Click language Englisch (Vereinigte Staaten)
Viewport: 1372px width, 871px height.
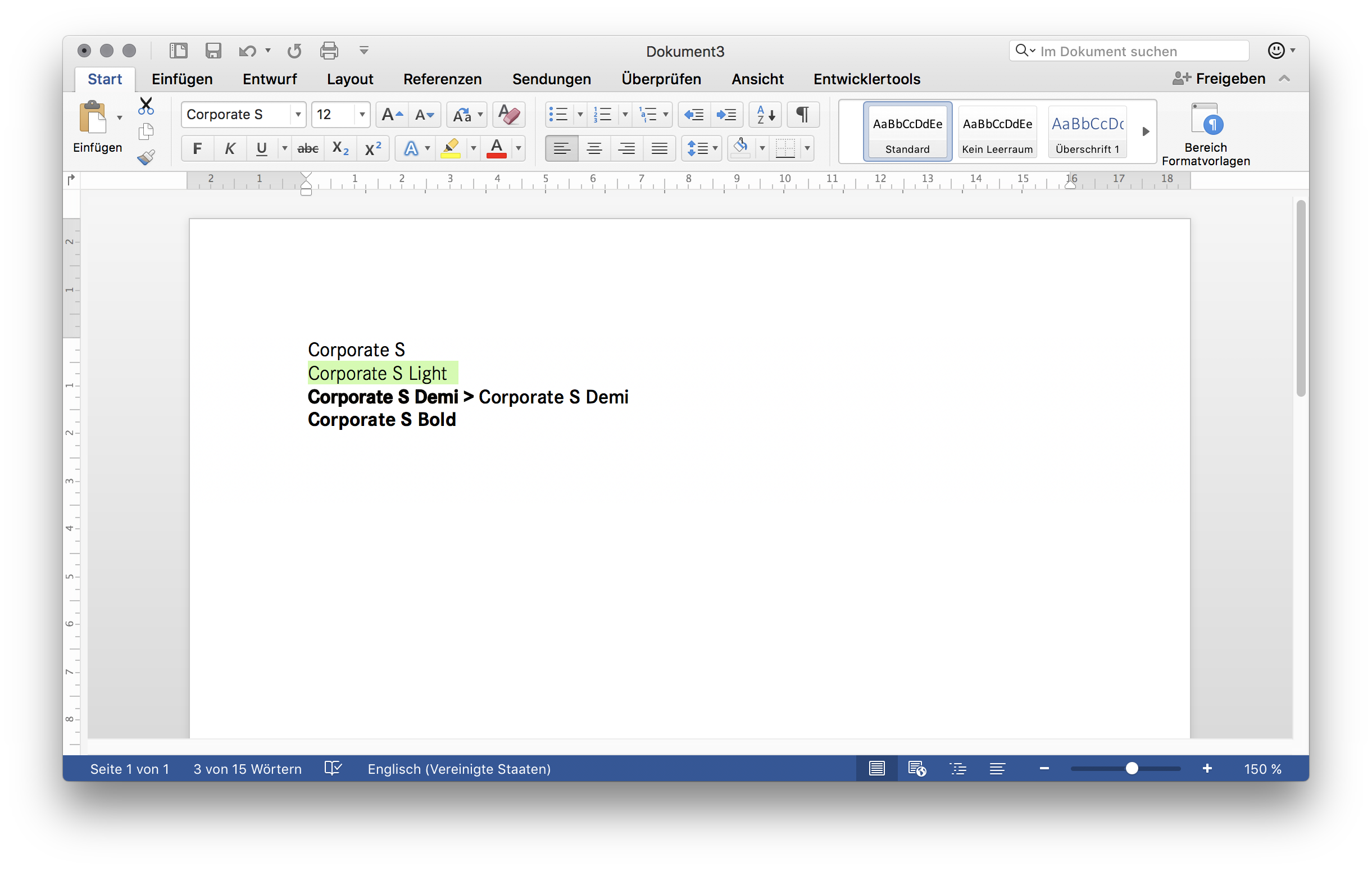point(458,769)
